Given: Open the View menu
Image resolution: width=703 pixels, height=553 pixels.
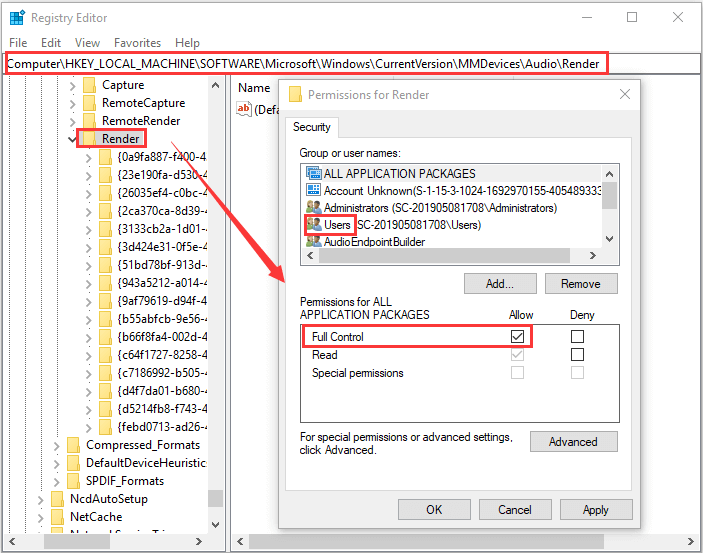Looking at the screenshot, I should coord(87,43).
